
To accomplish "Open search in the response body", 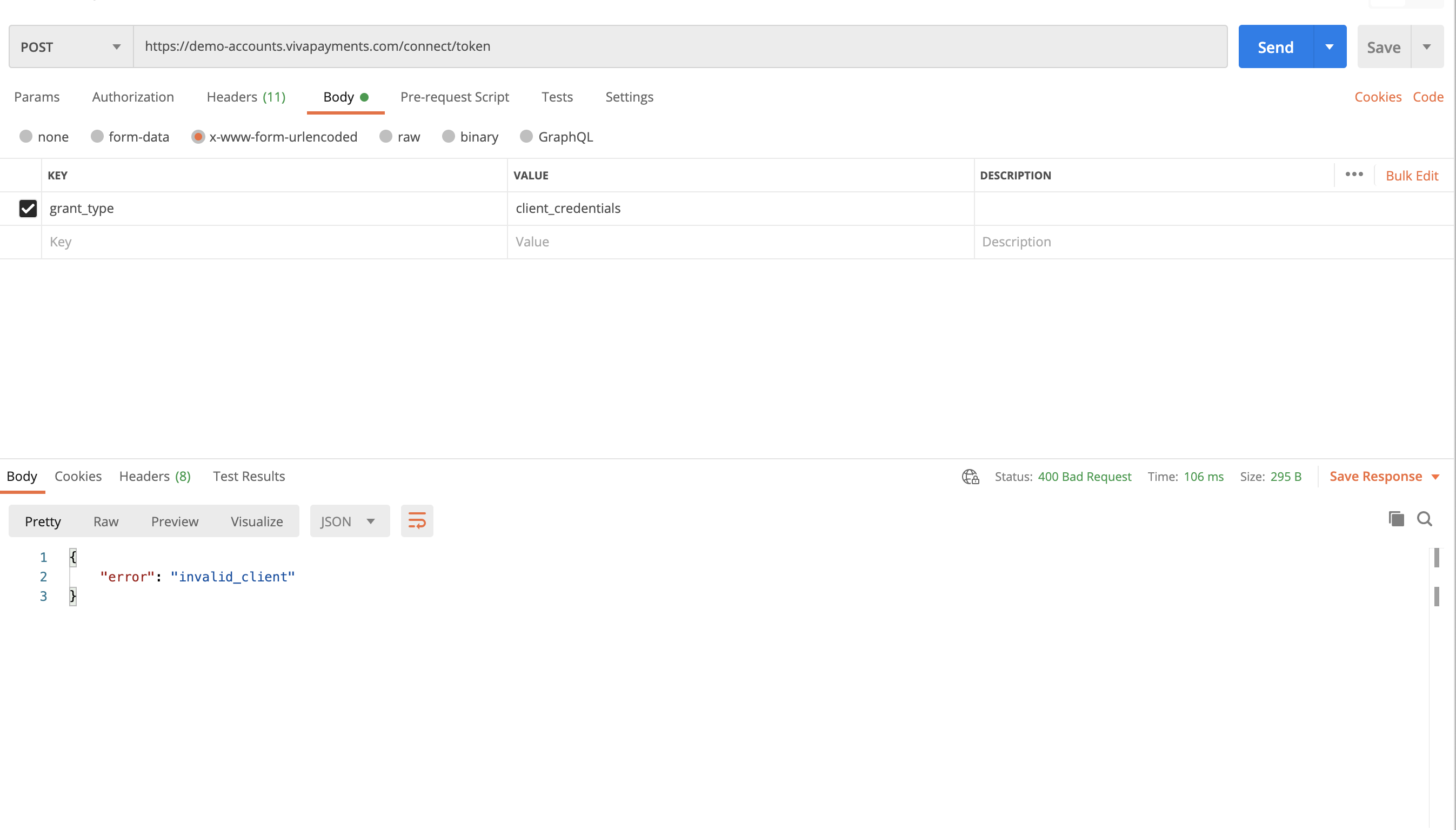I will [x=1425, y=519].
